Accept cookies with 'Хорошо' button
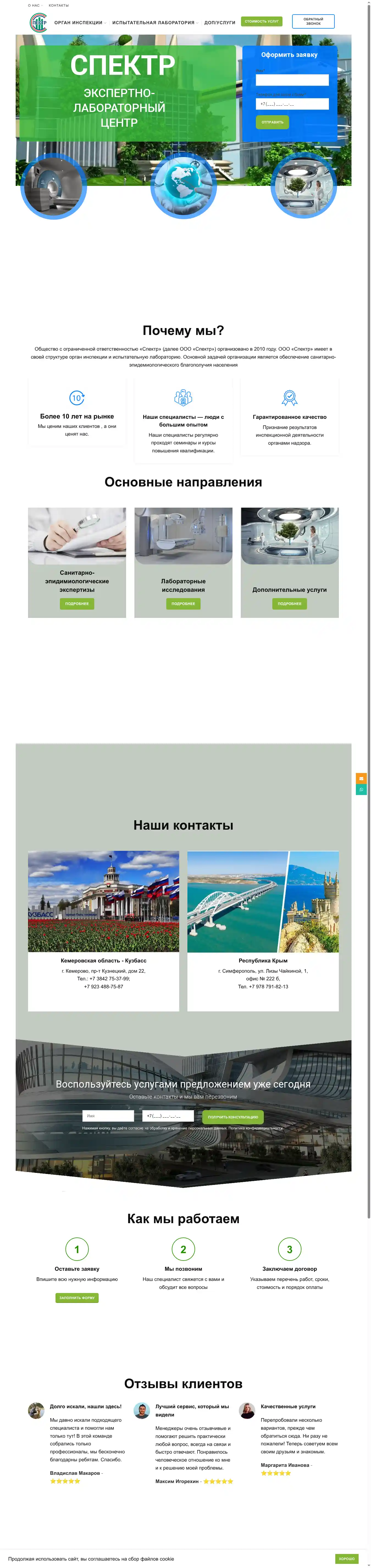371x1568 pixels. click(347, 1558)
